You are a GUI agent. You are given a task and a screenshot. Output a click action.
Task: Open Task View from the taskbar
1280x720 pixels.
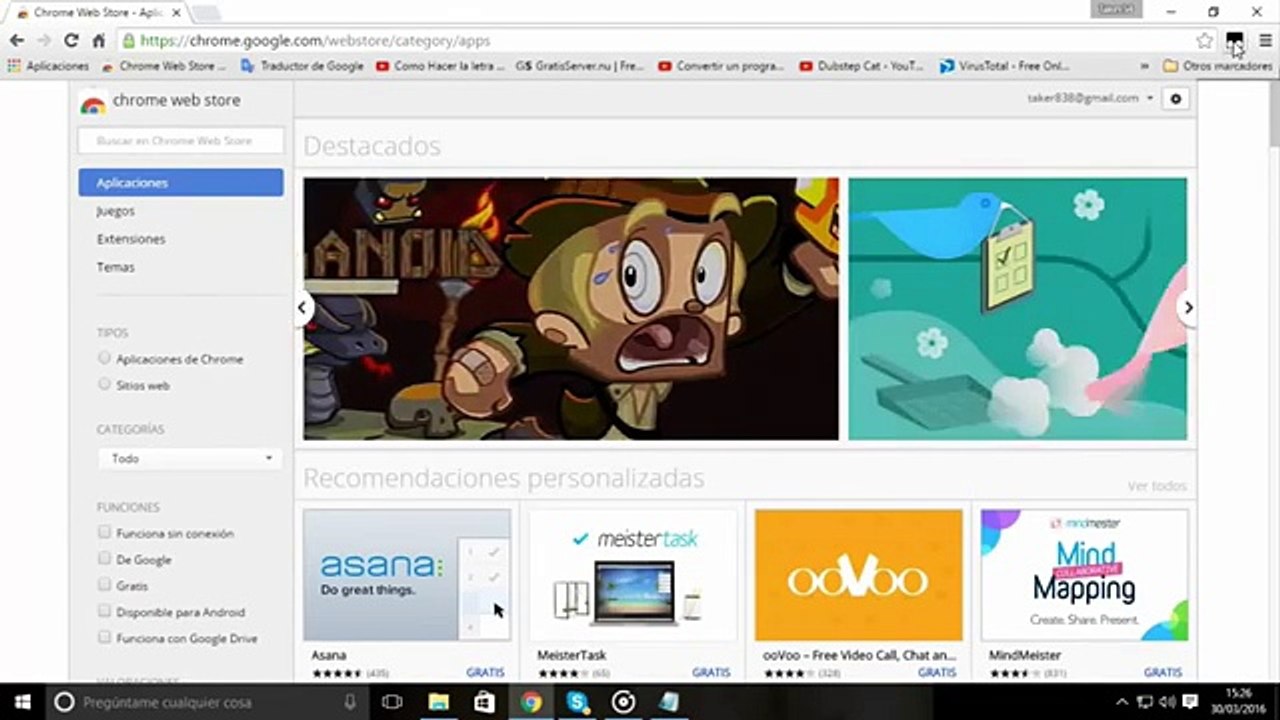point(393,702)
